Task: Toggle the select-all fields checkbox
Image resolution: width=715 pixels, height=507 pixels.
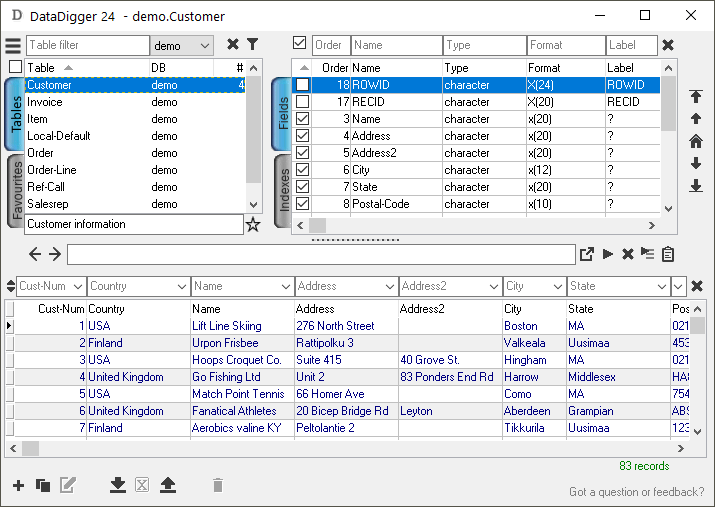Action: pyautogui.click(x=299, y=43)
